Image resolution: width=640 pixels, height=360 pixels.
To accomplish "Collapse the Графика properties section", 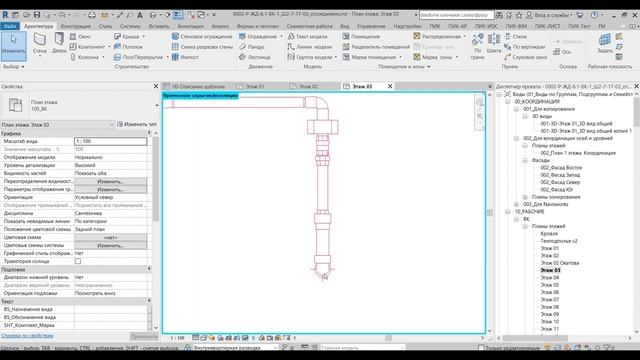I will coord(149,133).
